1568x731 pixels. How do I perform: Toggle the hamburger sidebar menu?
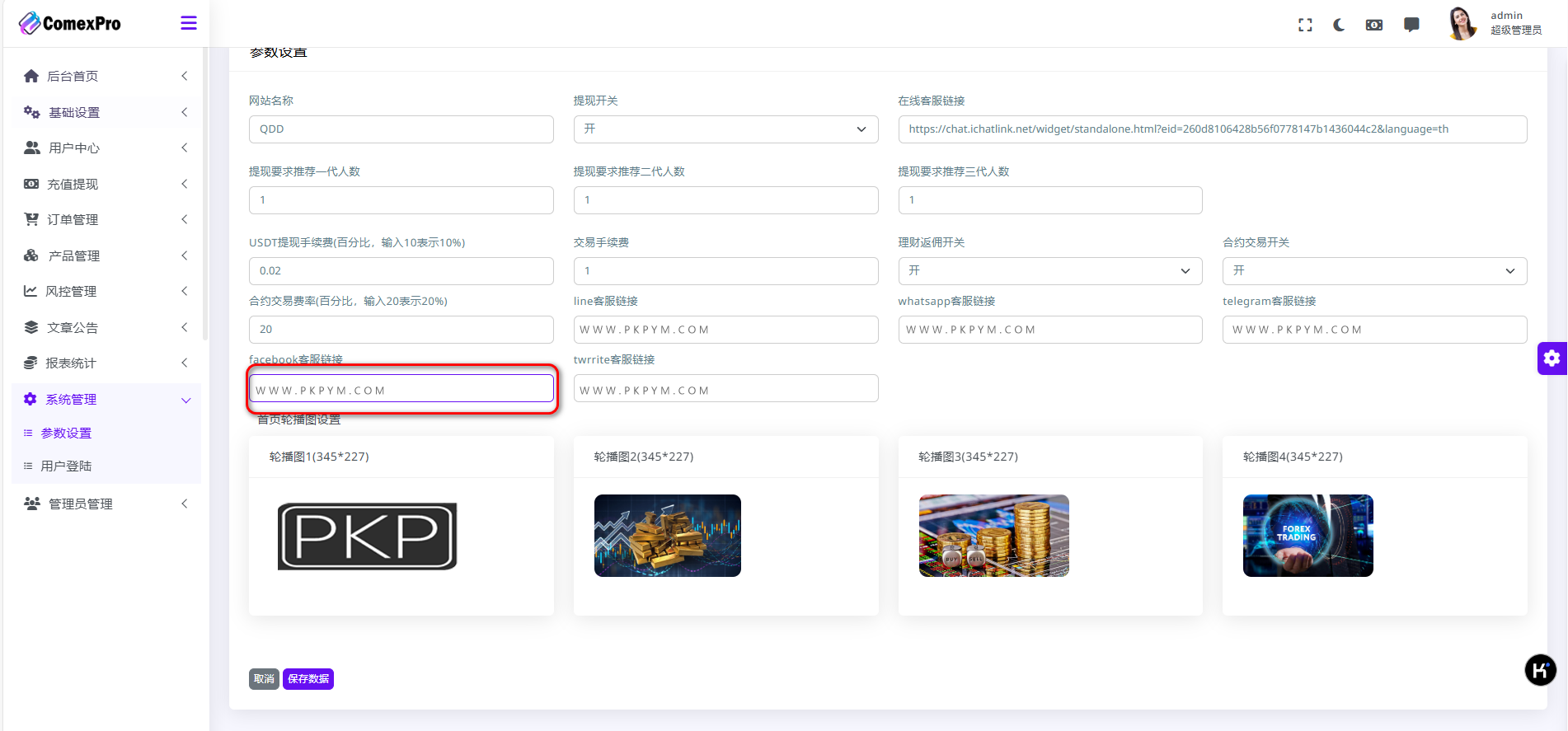[189, 23]
